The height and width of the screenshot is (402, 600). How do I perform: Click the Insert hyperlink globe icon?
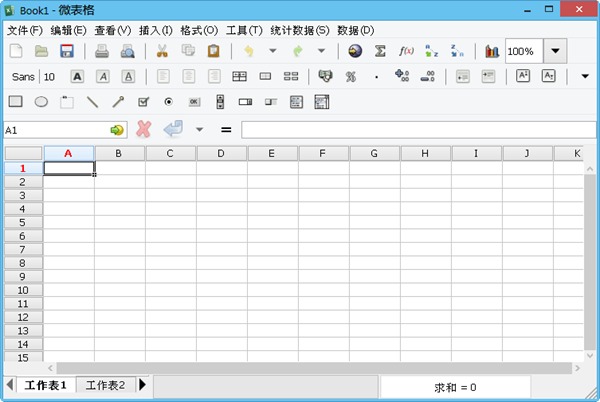(355, 51)
